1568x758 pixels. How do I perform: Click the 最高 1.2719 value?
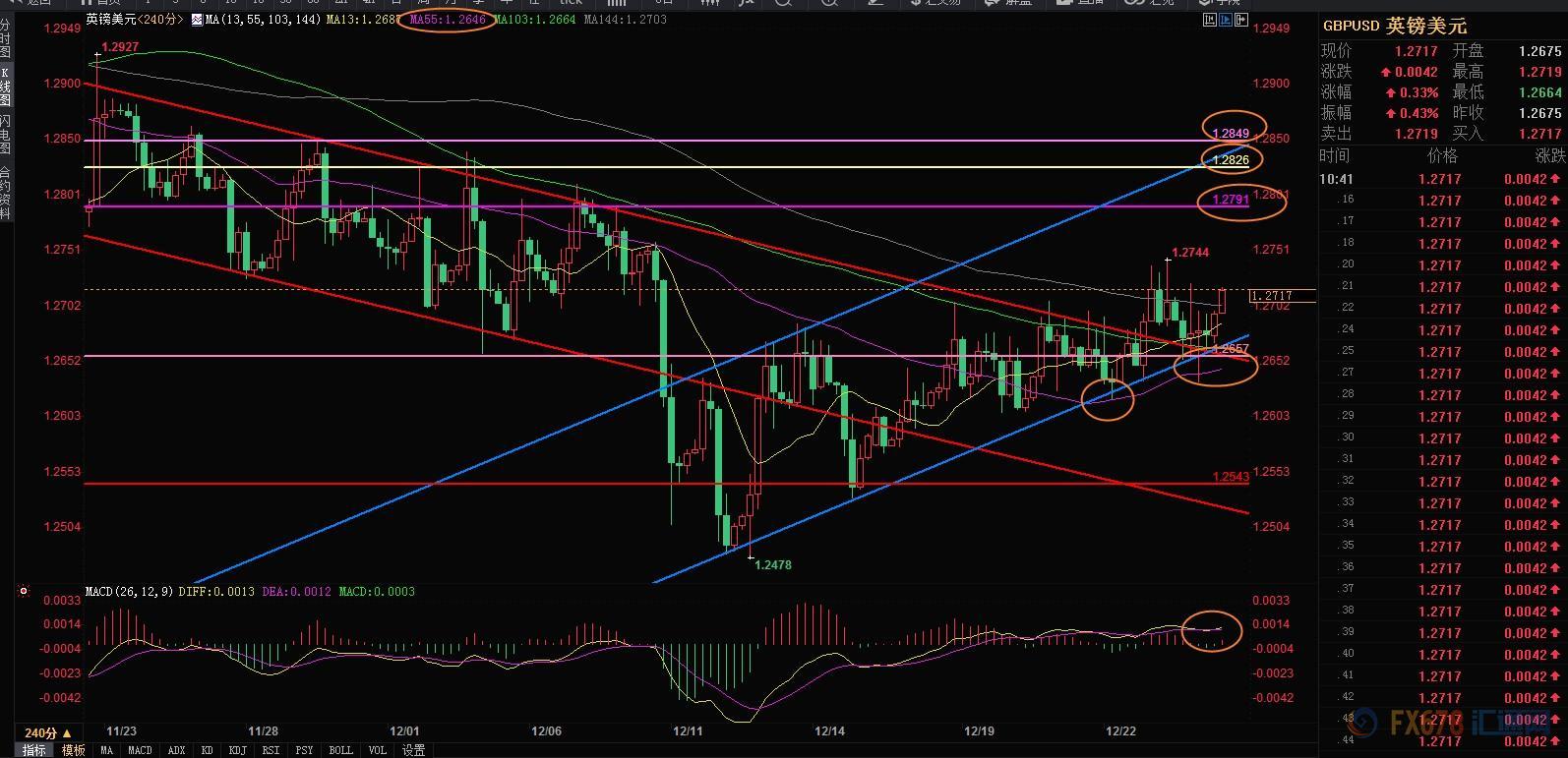click(x=1539, y=72)
